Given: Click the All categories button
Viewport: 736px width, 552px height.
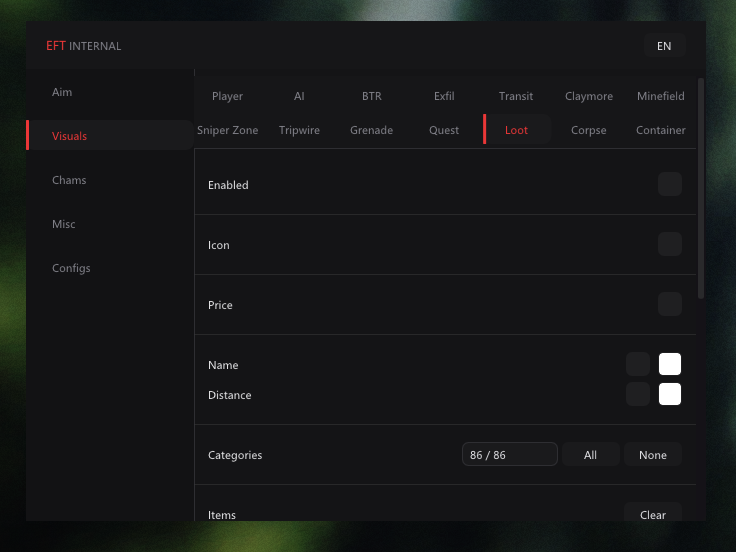Looking at the screenshot, I should pos(590,454).
